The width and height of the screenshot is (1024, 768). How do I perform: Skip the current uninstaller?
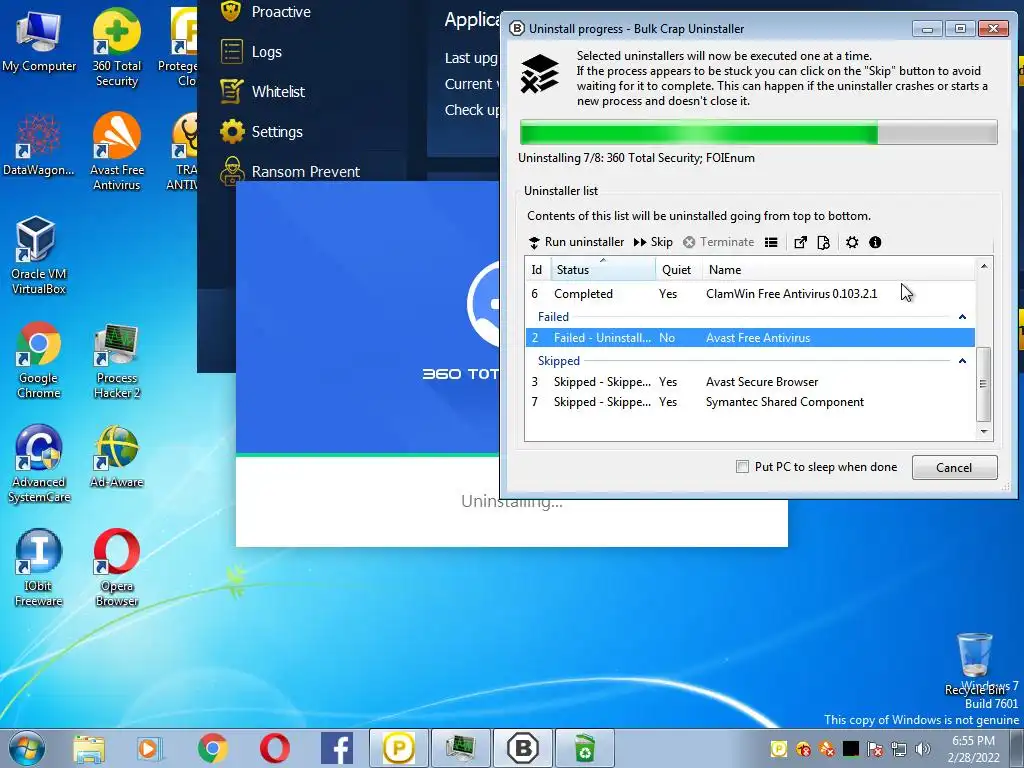coord(653,242)
